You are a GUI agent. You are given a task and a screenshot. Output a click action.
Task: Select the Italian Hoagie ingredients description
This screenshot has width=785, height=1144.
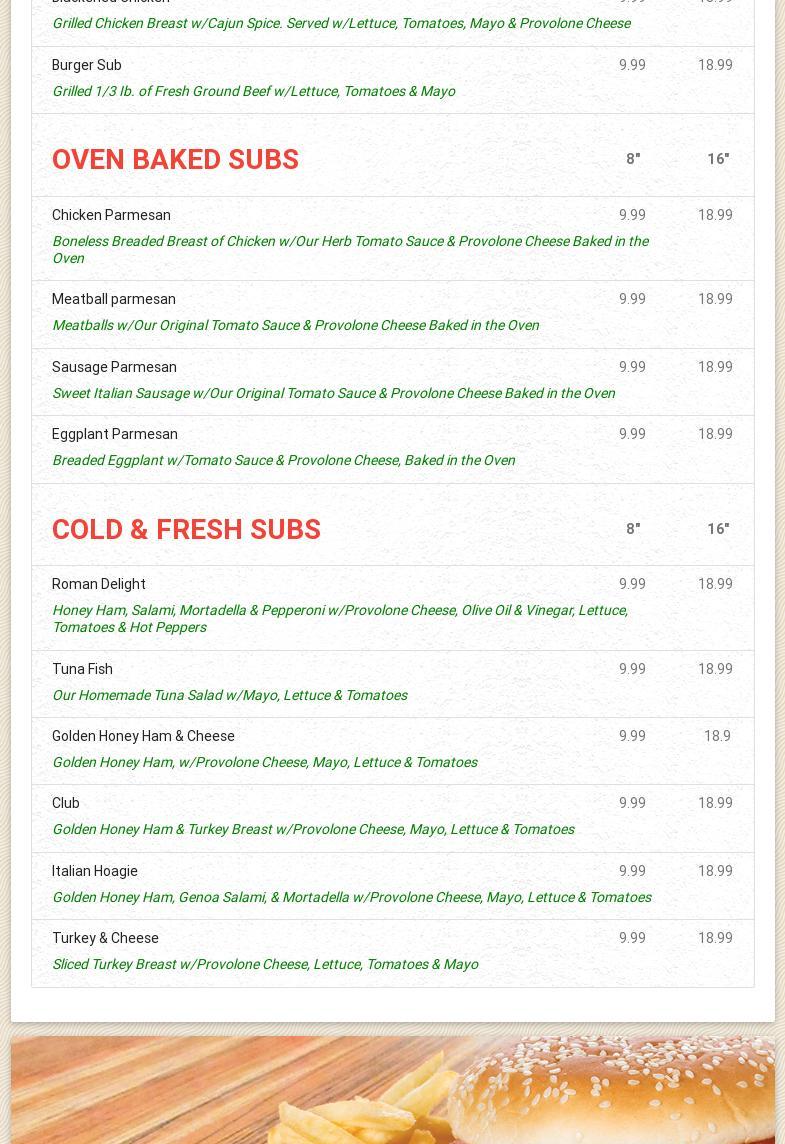click(352, 897)
